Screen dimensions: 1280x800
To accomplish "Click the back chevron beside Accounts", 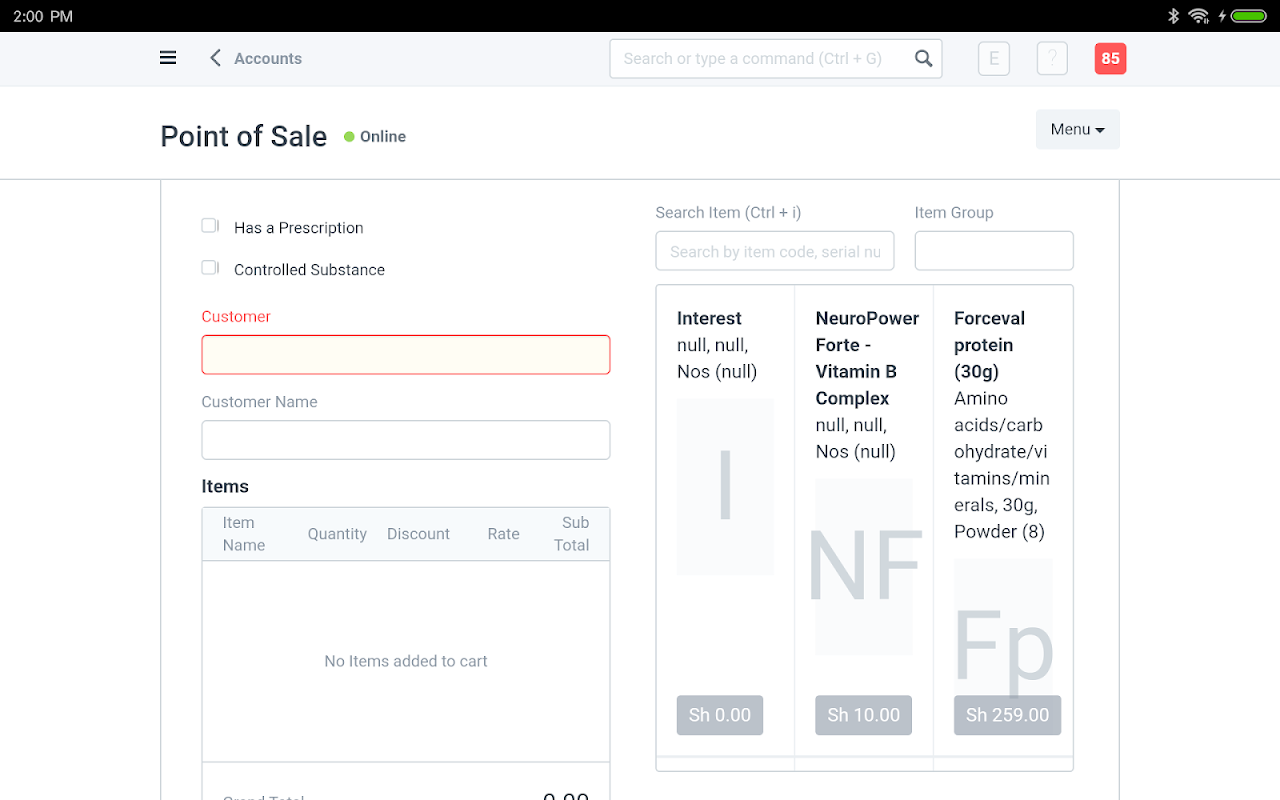I will click(x=215, y=58).
